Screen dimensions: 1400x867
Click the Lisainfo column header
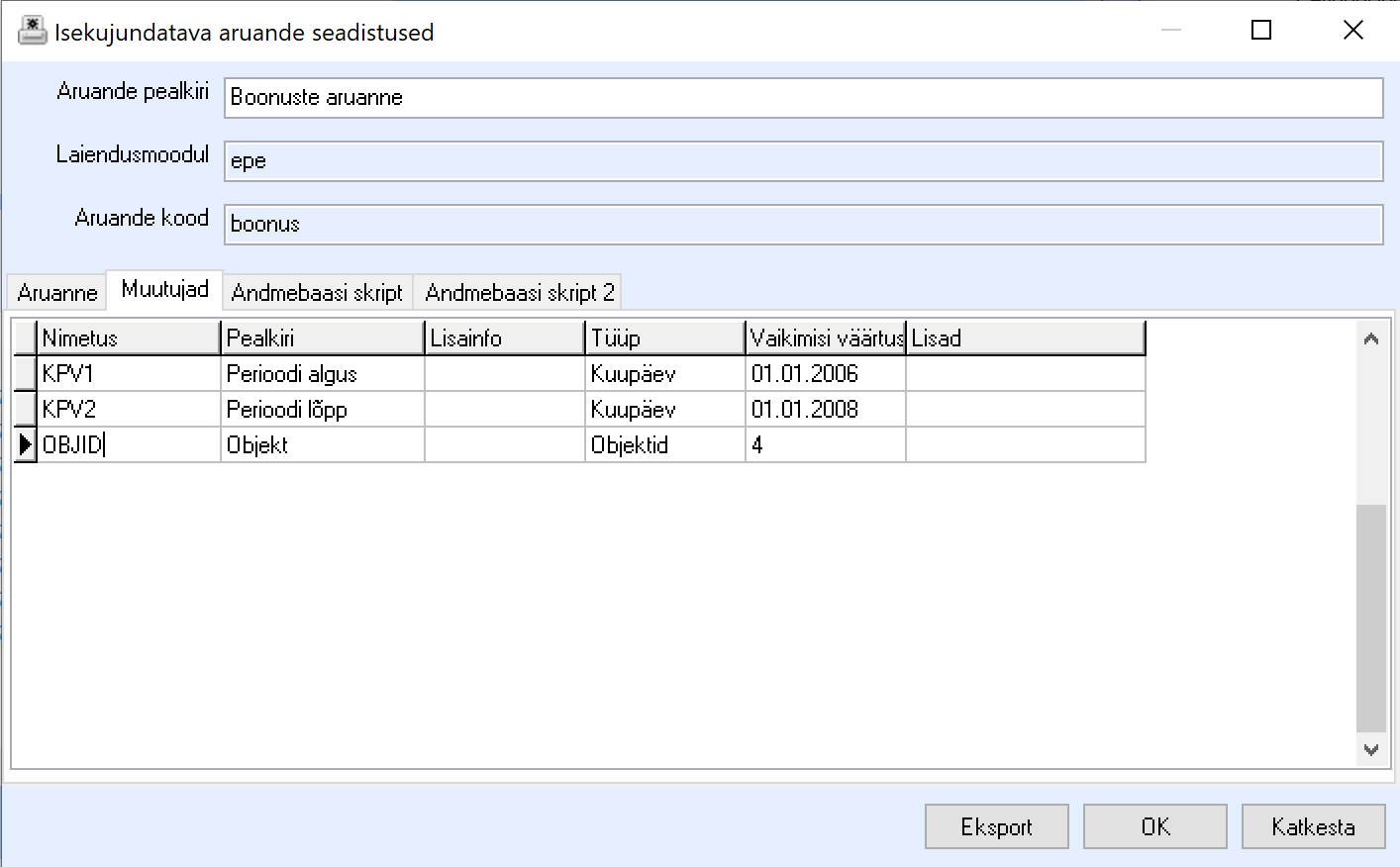(505, 338)
